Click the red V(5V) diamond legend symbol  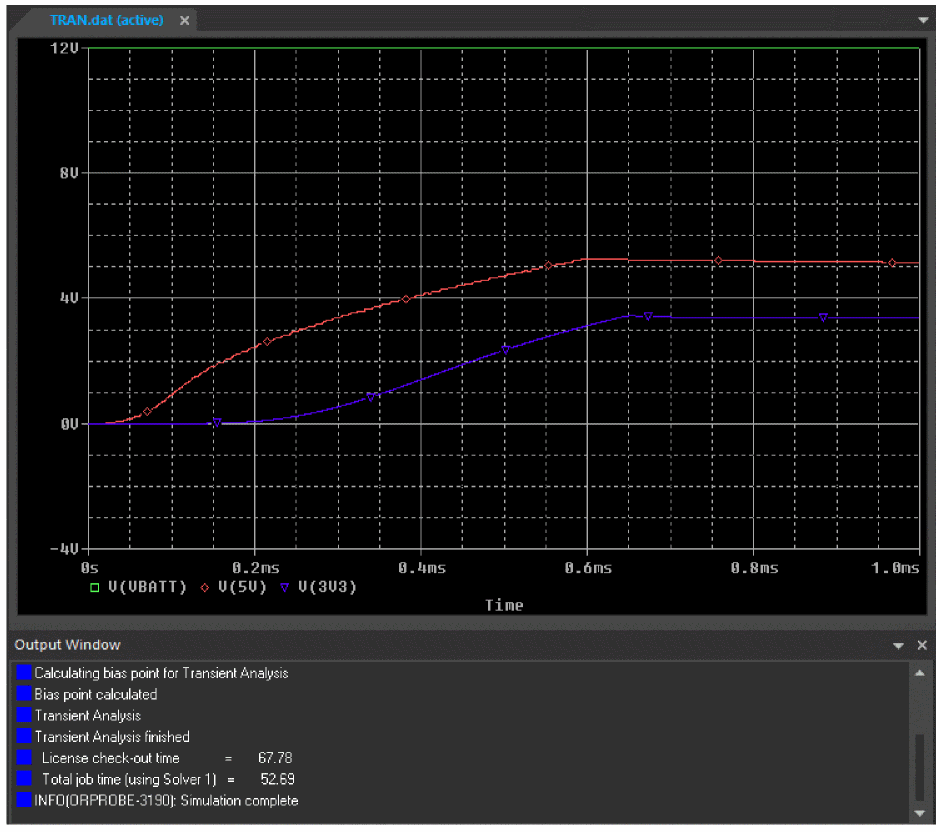[x=205, y=588]
